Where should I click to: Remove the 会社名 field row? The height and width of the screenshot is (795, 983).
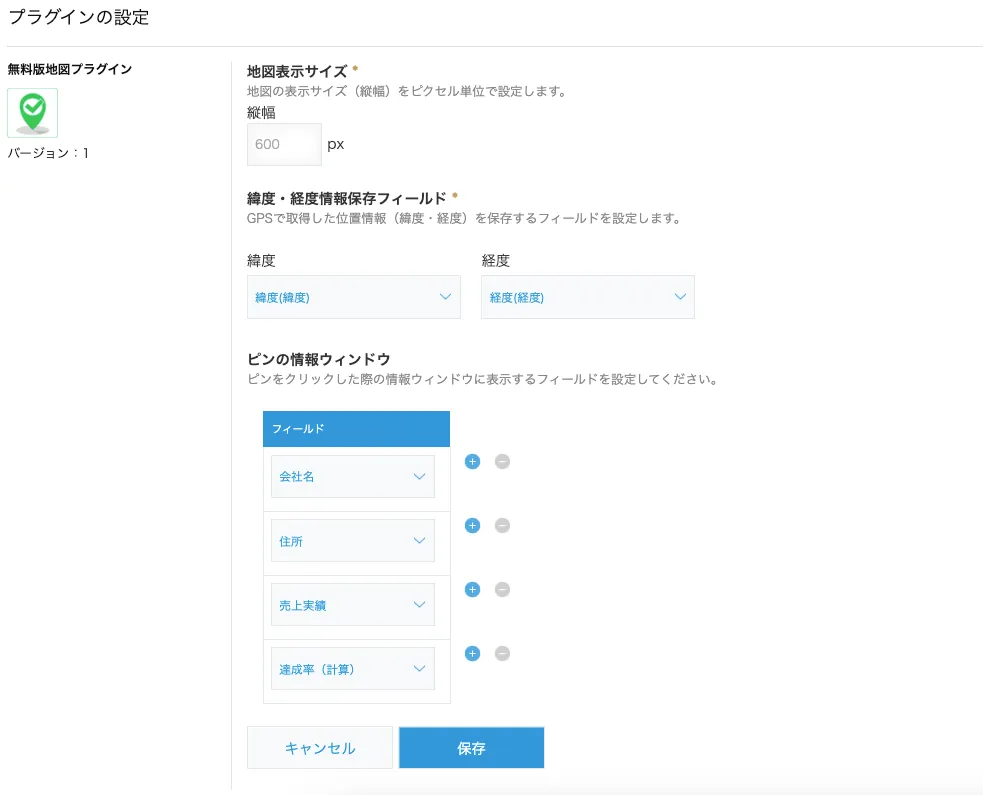502,462
